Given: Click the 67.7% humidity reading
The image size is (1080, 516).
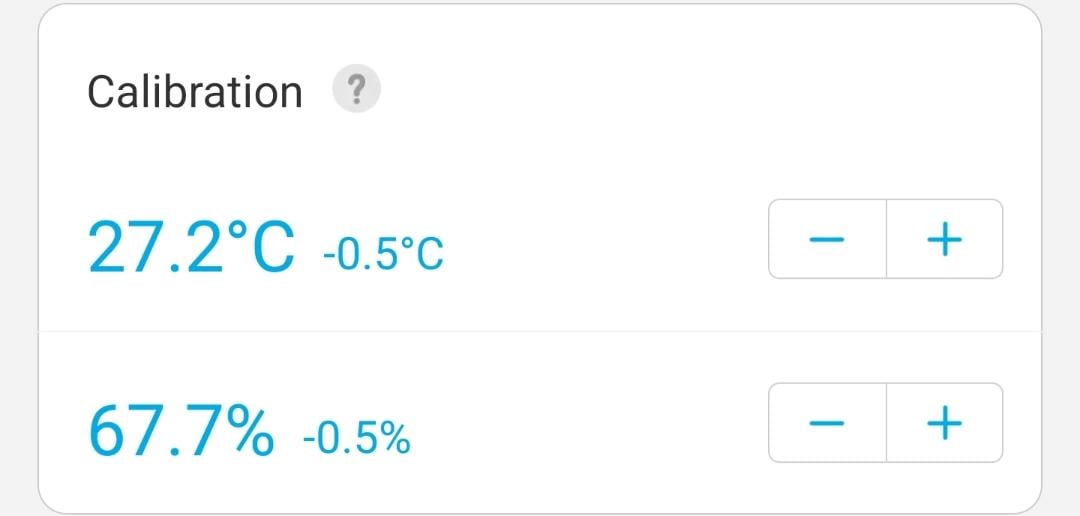Looking at the screenshot, I should tap(182, 430).
